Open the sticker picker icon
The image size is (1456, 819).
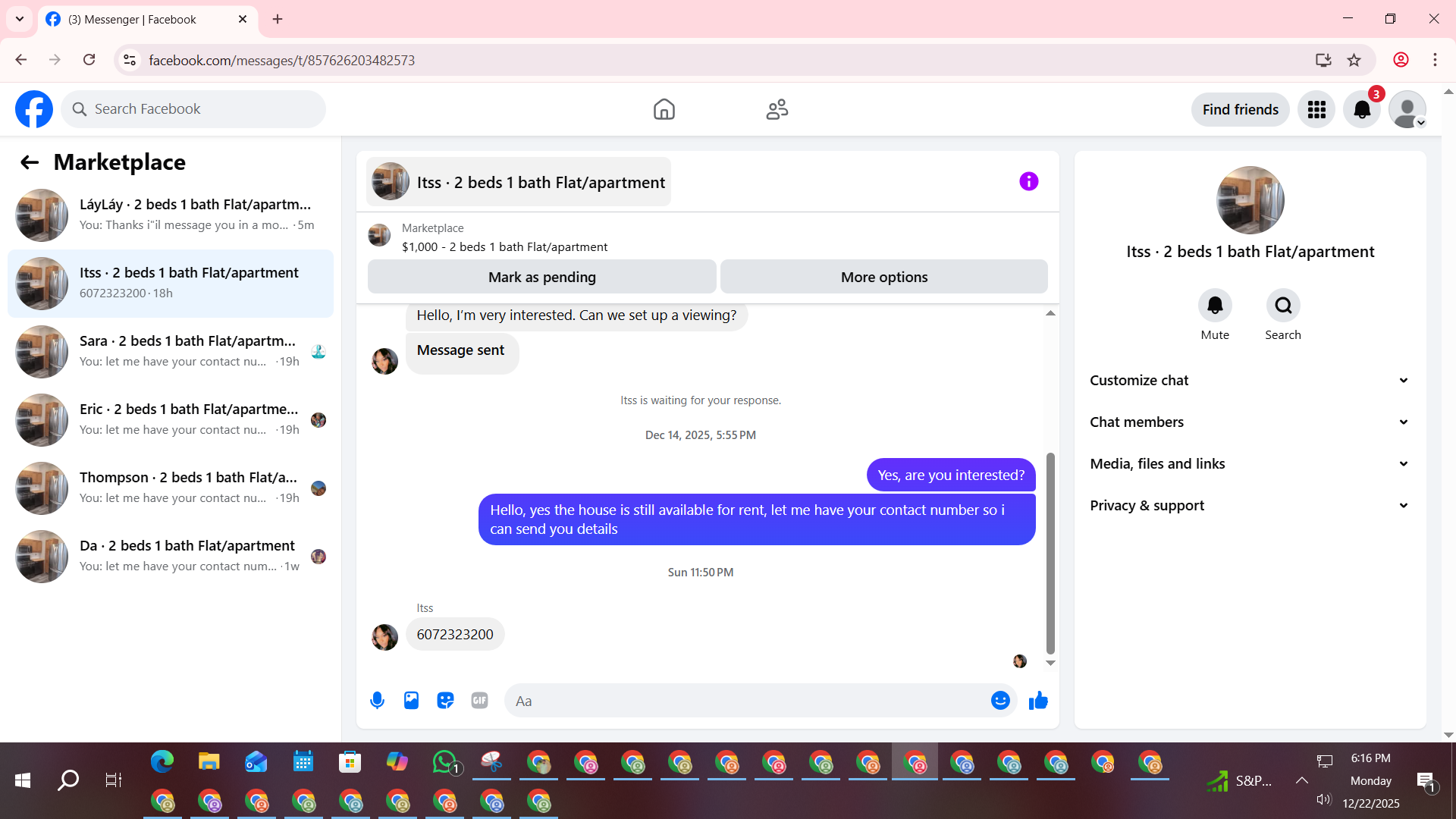point(445,701)
